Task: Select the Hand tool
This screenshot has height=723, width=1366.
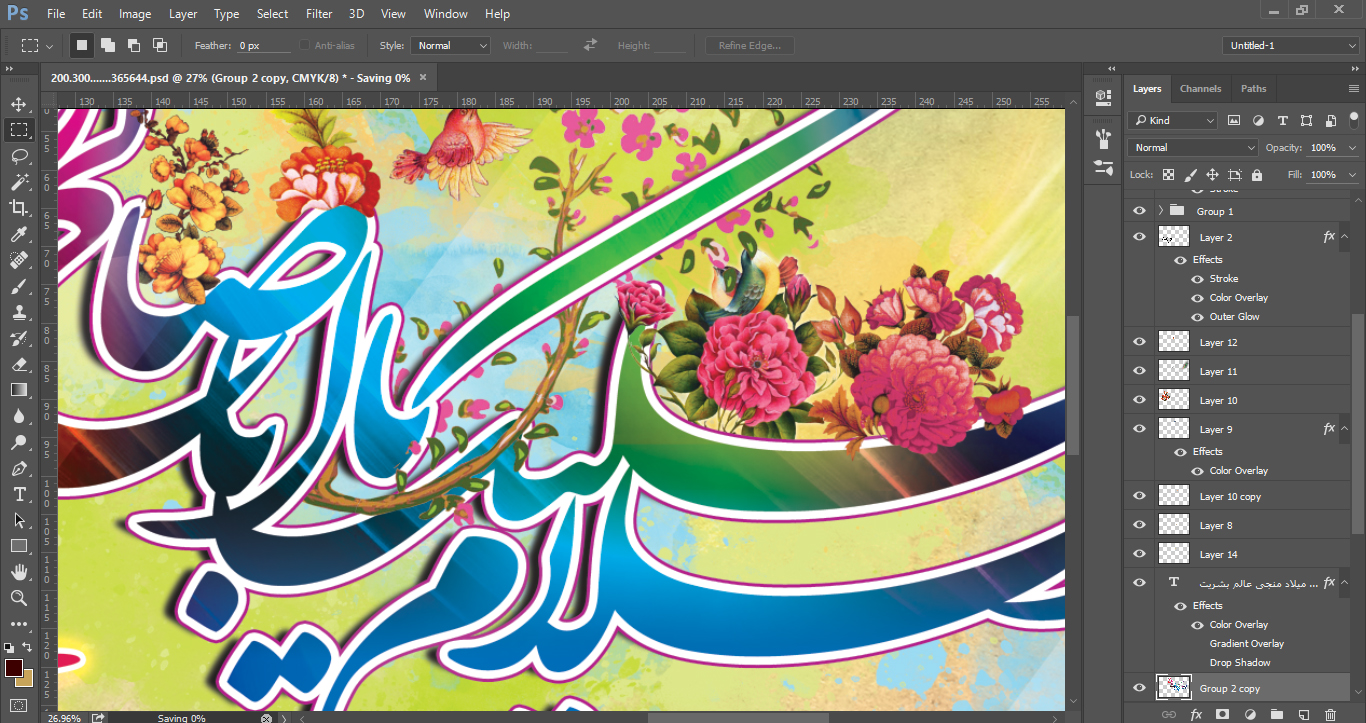Action: [x=19, y=572]
